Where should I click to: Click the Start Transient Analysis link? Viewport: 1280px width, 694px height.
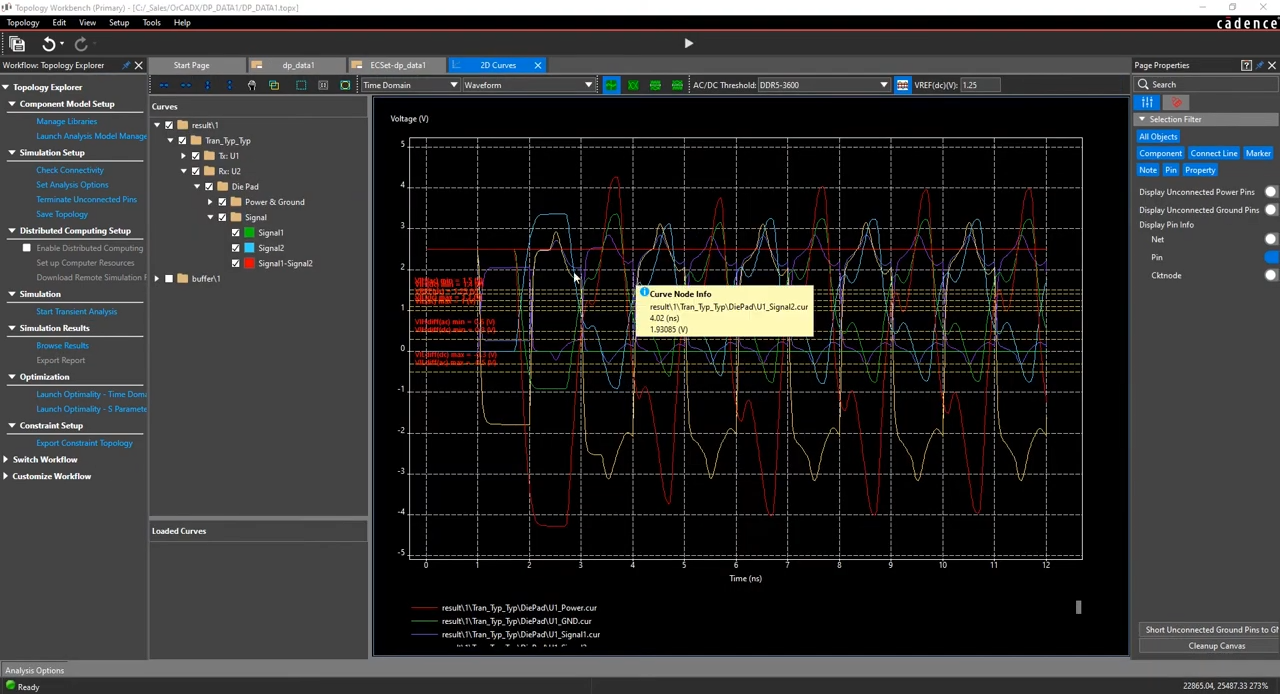pyautogui.click(x=76, y=312)
